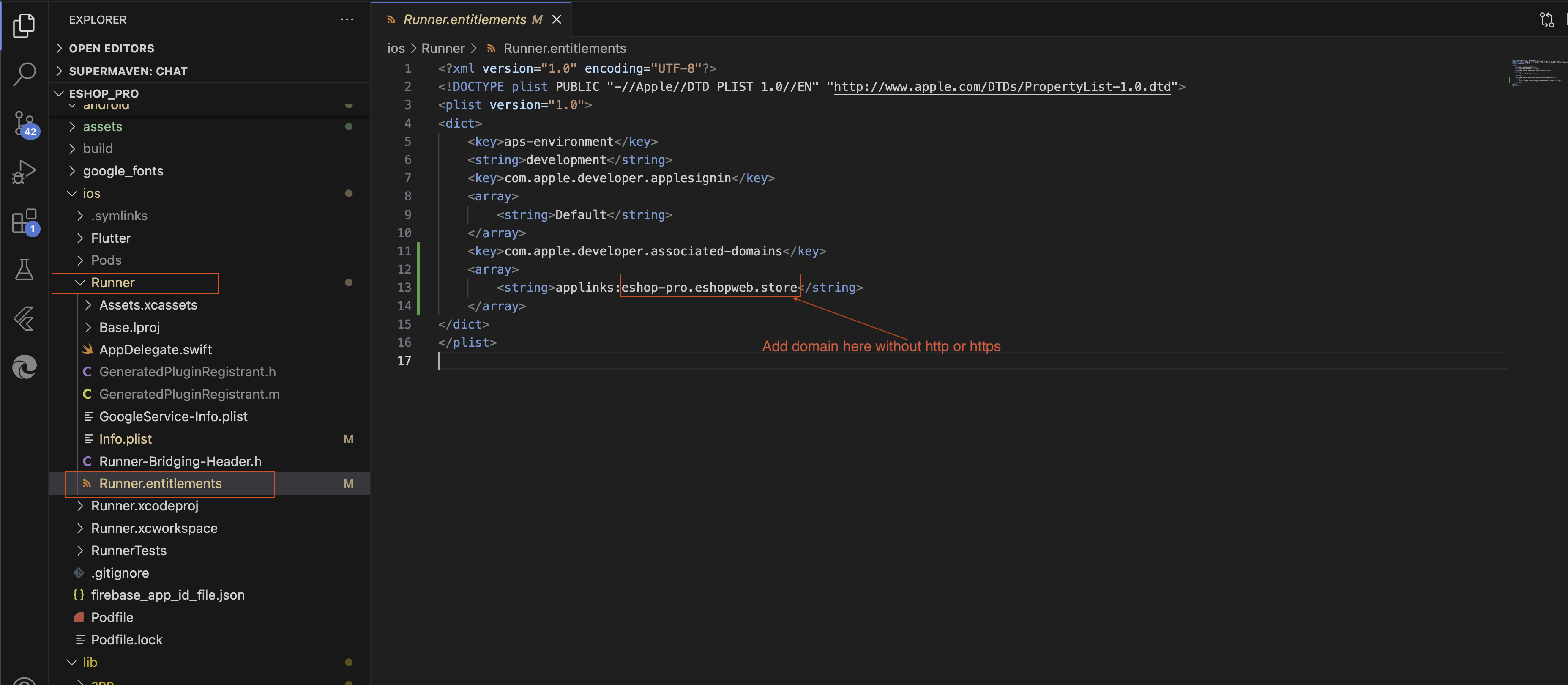
Task: Collapse the ESHOP_PRO project section
Action: point(209,94)
